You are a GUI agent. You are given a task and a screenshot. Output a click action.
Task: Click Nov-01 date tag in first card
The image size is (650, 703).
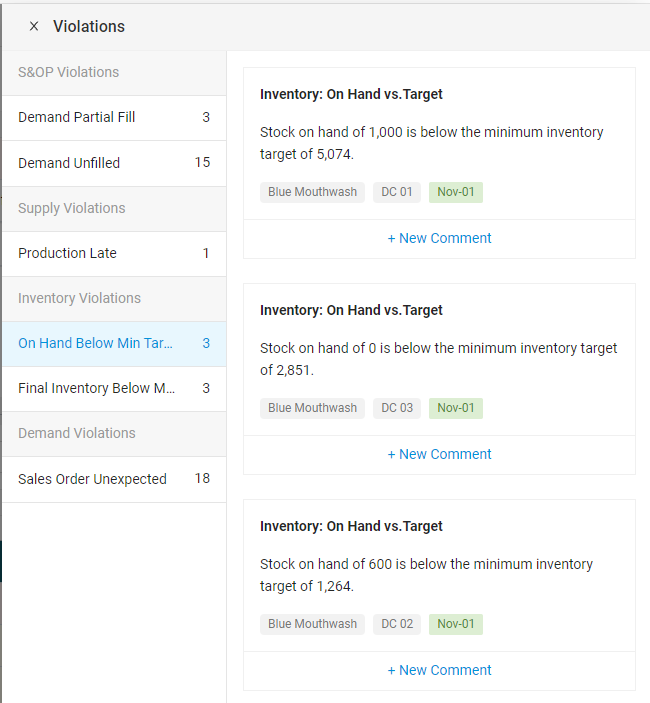tap(456, 192)
